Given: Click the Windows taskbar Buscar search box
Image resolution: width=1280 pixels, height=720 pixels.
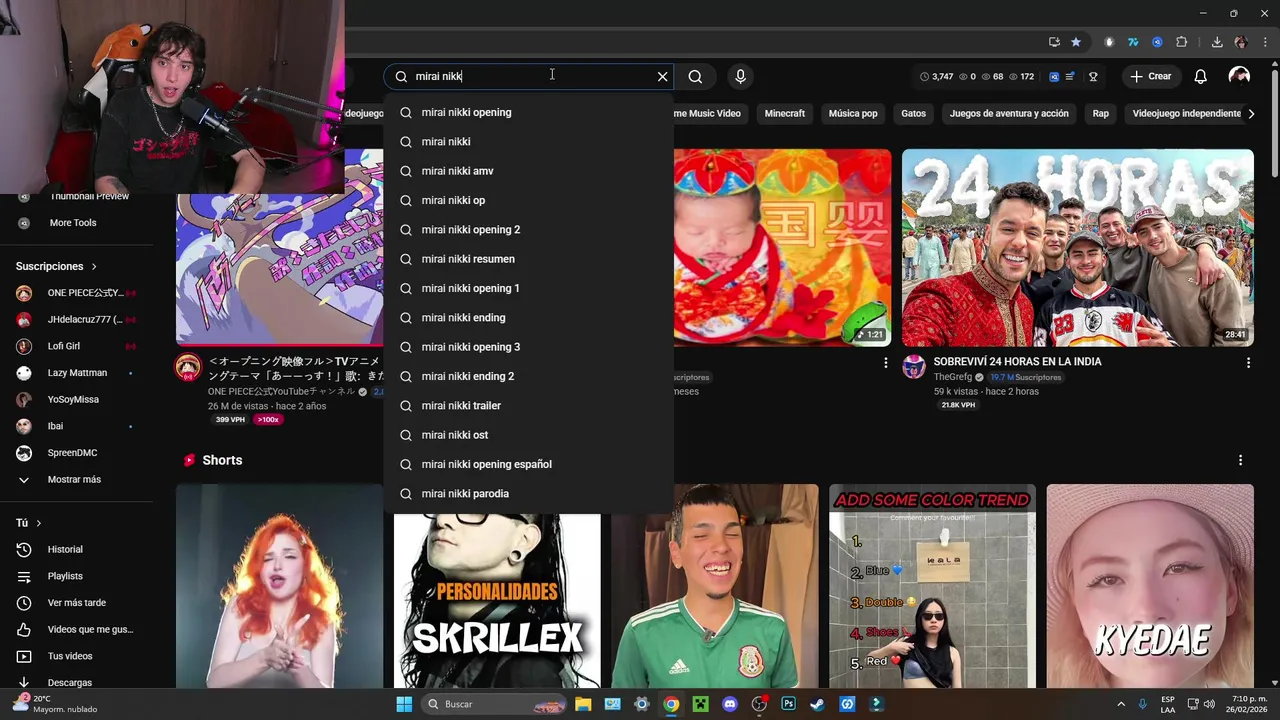Looking at the screenshot, I should (494, 704).
